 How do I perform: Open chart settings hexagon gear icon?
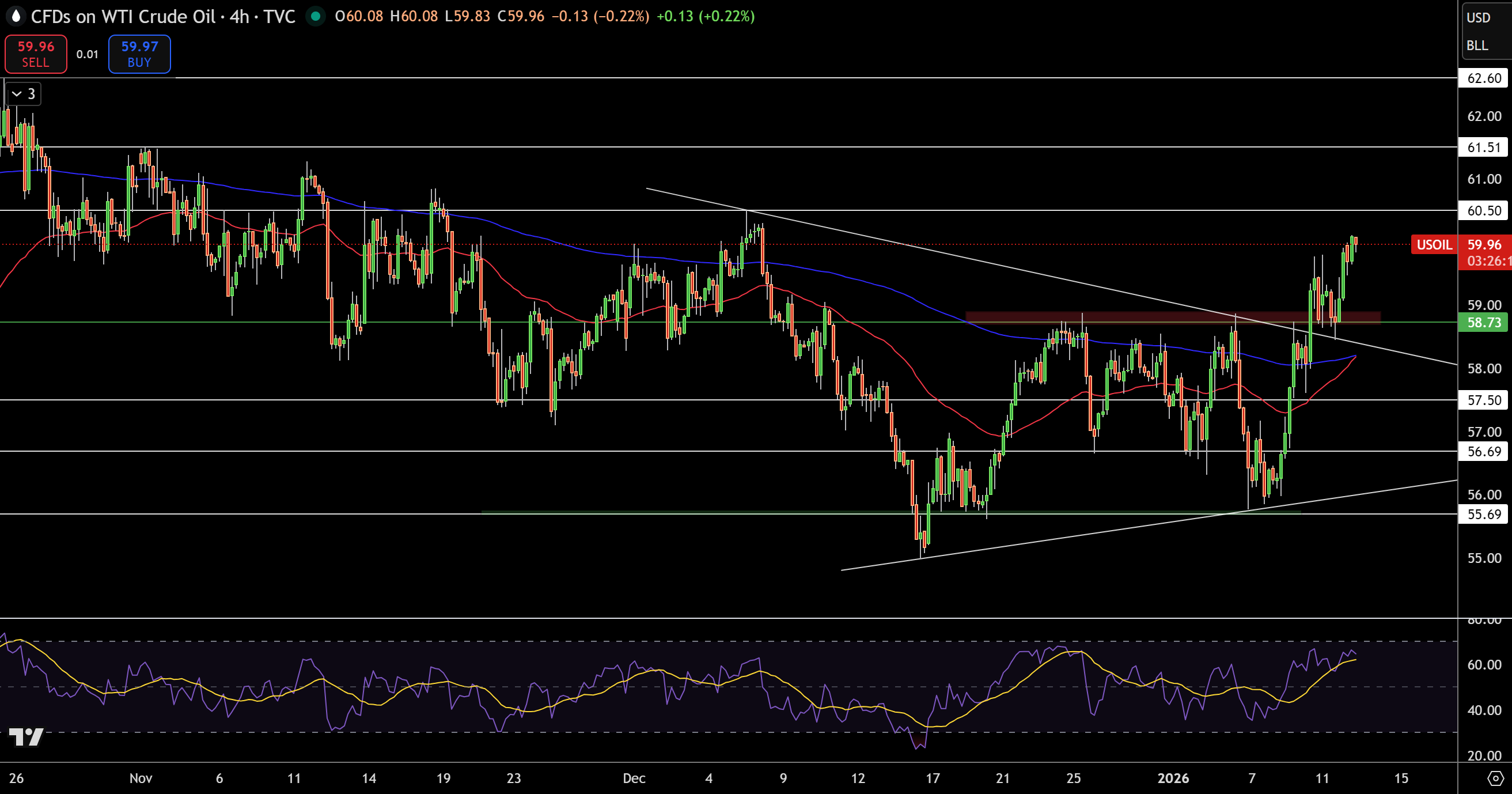pyautogui.click(x=1495, y=779)
